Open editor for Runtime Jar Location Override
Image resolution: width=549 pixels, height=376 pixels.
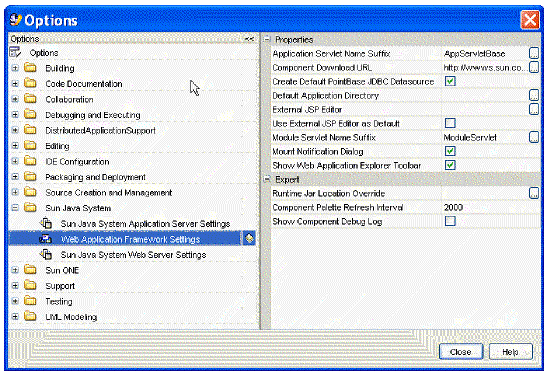[534, 193]
